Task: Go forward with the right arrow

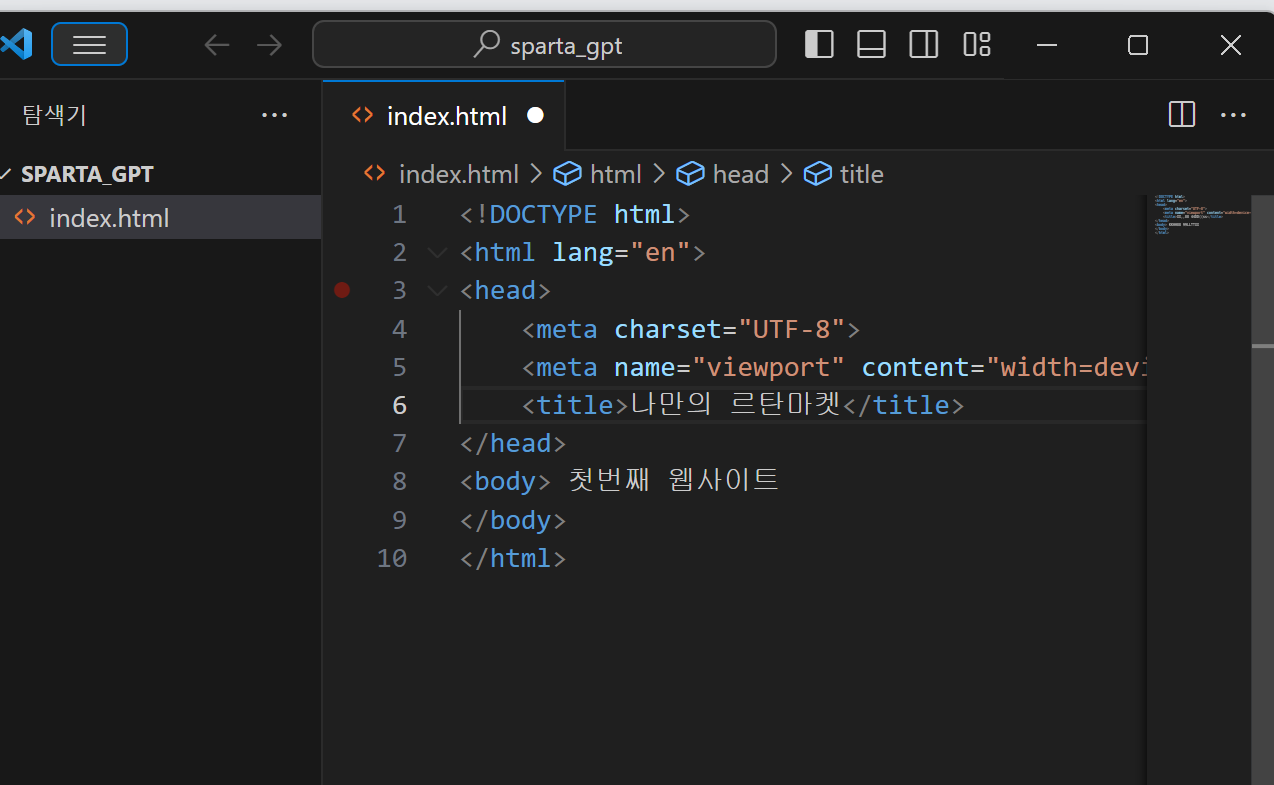Action: click(270, 44)
